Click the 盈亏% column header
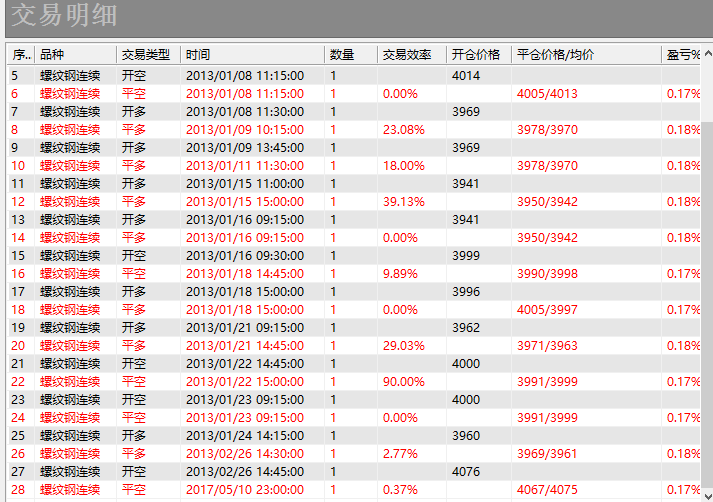713x502 pixels. pyautogui.click(x=681, y=55)
